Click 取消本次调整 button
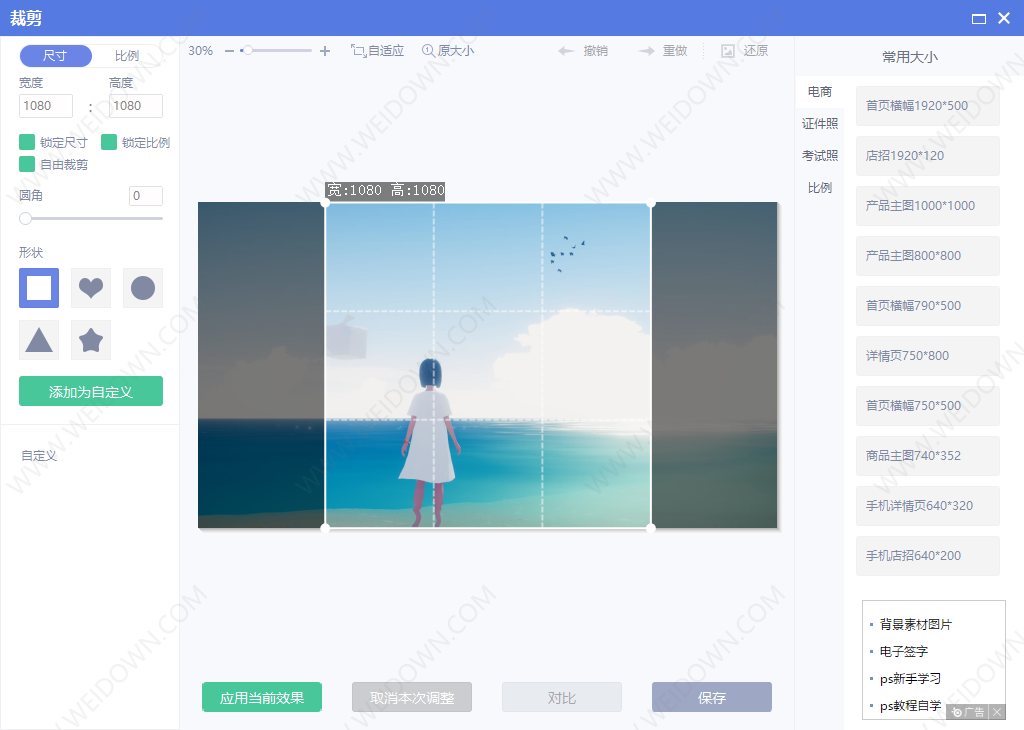Image resolution: width=1024 pixels, height=730 pixels. coord(412,697)
